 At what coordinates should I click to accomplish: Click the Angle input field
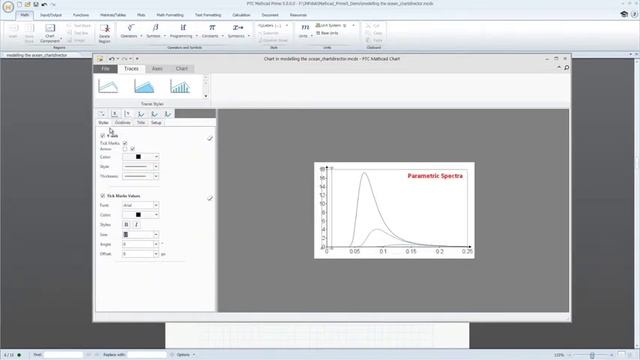coord(138,244)
